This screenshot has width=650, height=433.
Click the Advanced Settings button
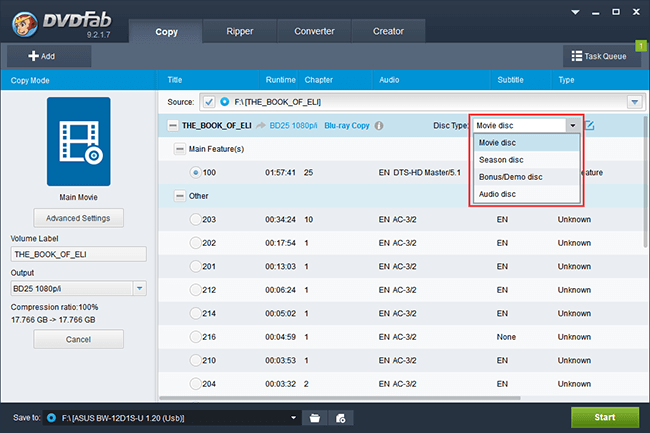tap(78, 218)
